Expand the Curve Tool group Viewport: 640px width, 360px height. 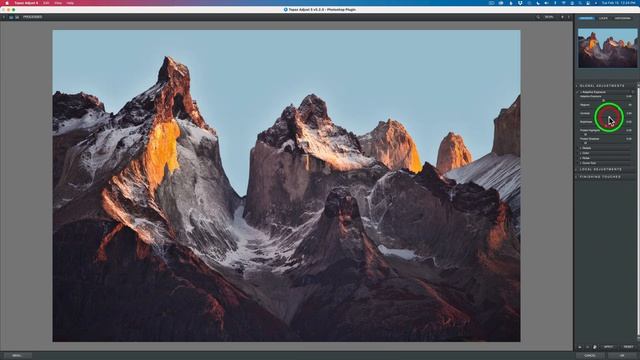pyautogui.click(x=588, y=163)
